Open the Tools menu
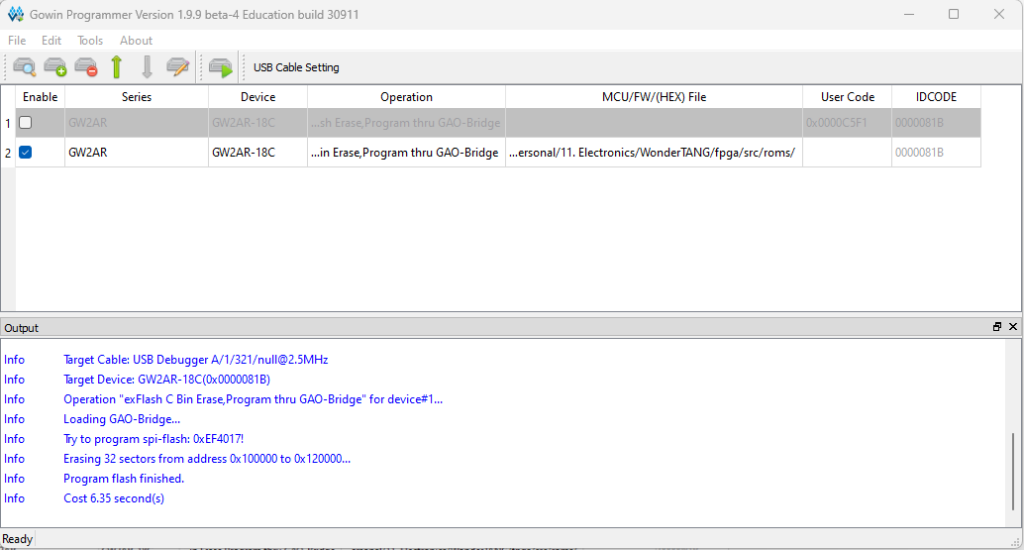1024x550 pixels. click(90, 41)
